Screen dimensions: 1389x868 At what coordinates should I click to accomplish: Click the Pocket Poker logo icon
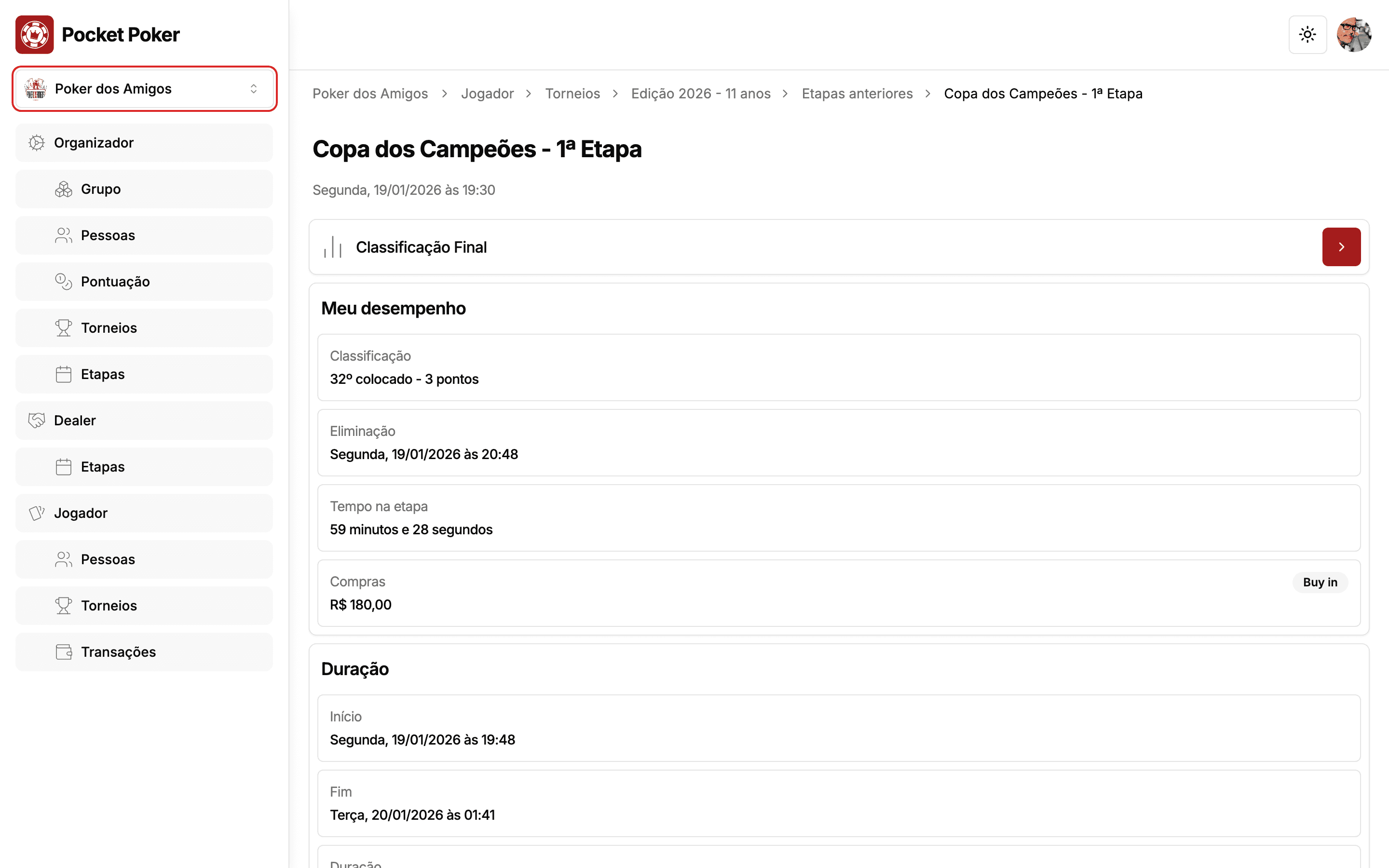(x=34, y=34)
